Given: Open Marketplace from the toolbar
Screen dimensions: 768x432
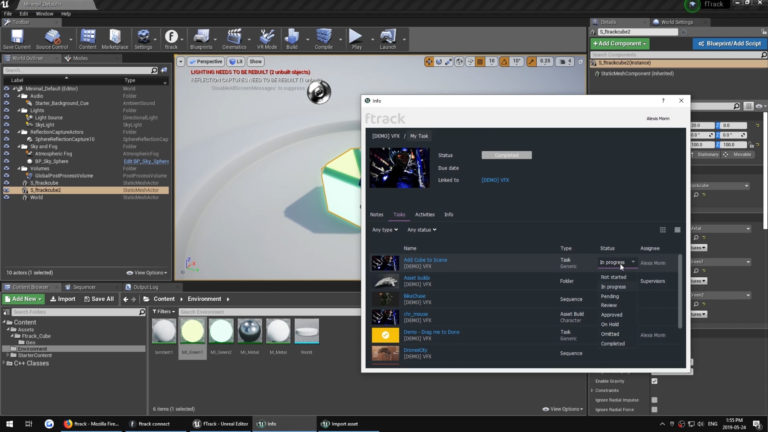Looking at the screenshot, I should tap(115, 39).
